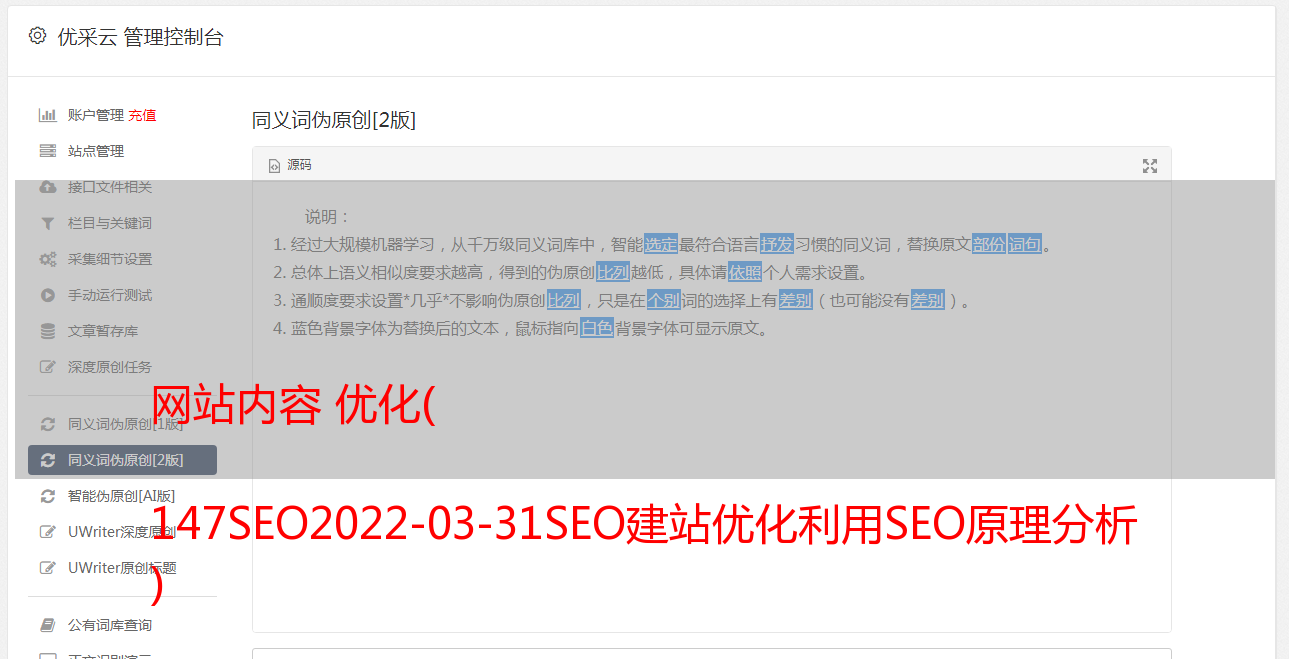Click the highlighted word 选定
Viewport: 1289px width, 659px height.
coord(661,244)
